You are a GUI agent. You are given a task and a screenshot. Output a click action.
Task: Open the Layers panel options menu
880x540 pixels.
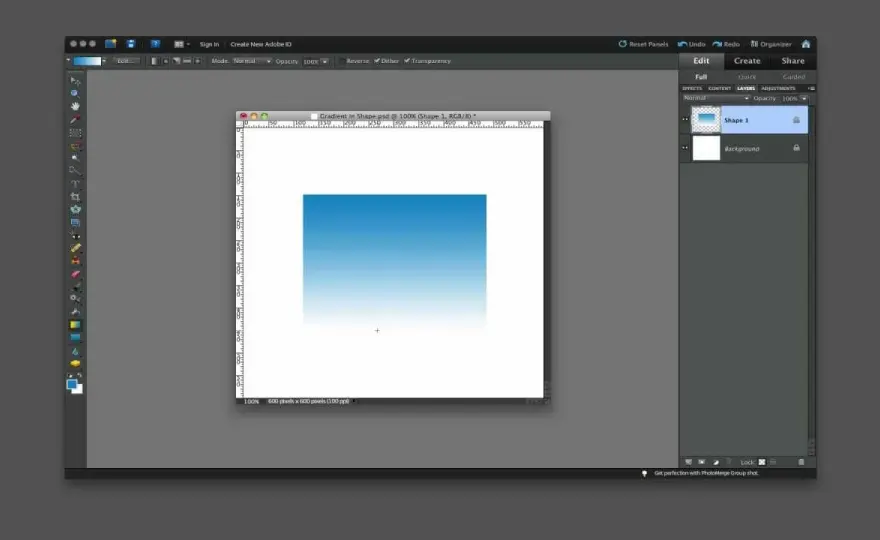click(811, 88)
